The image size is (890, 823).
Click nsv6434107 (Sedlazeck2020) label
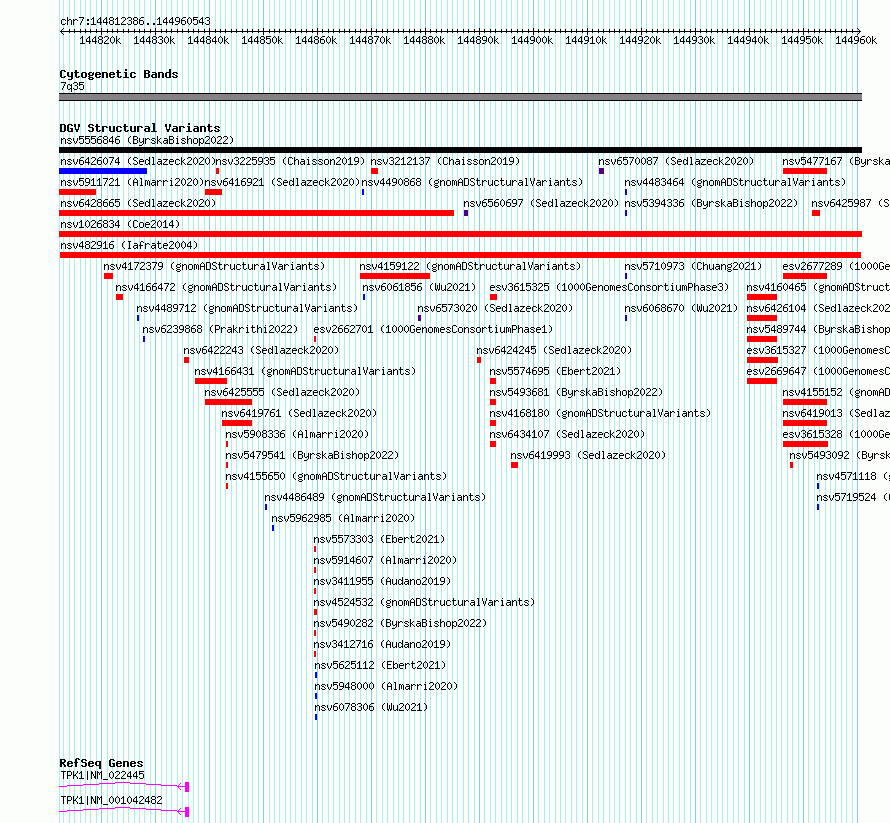[567, 434]
